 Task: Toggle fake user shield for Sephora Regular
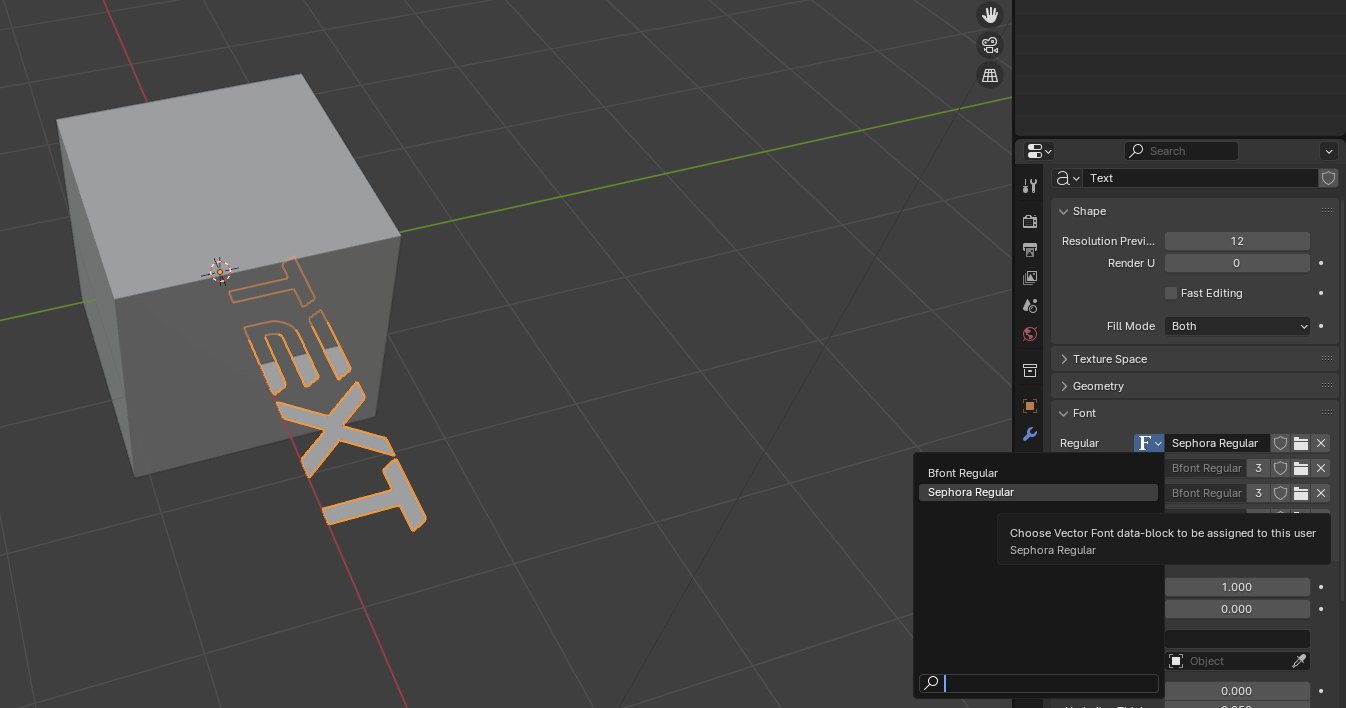coord(1280,443)
